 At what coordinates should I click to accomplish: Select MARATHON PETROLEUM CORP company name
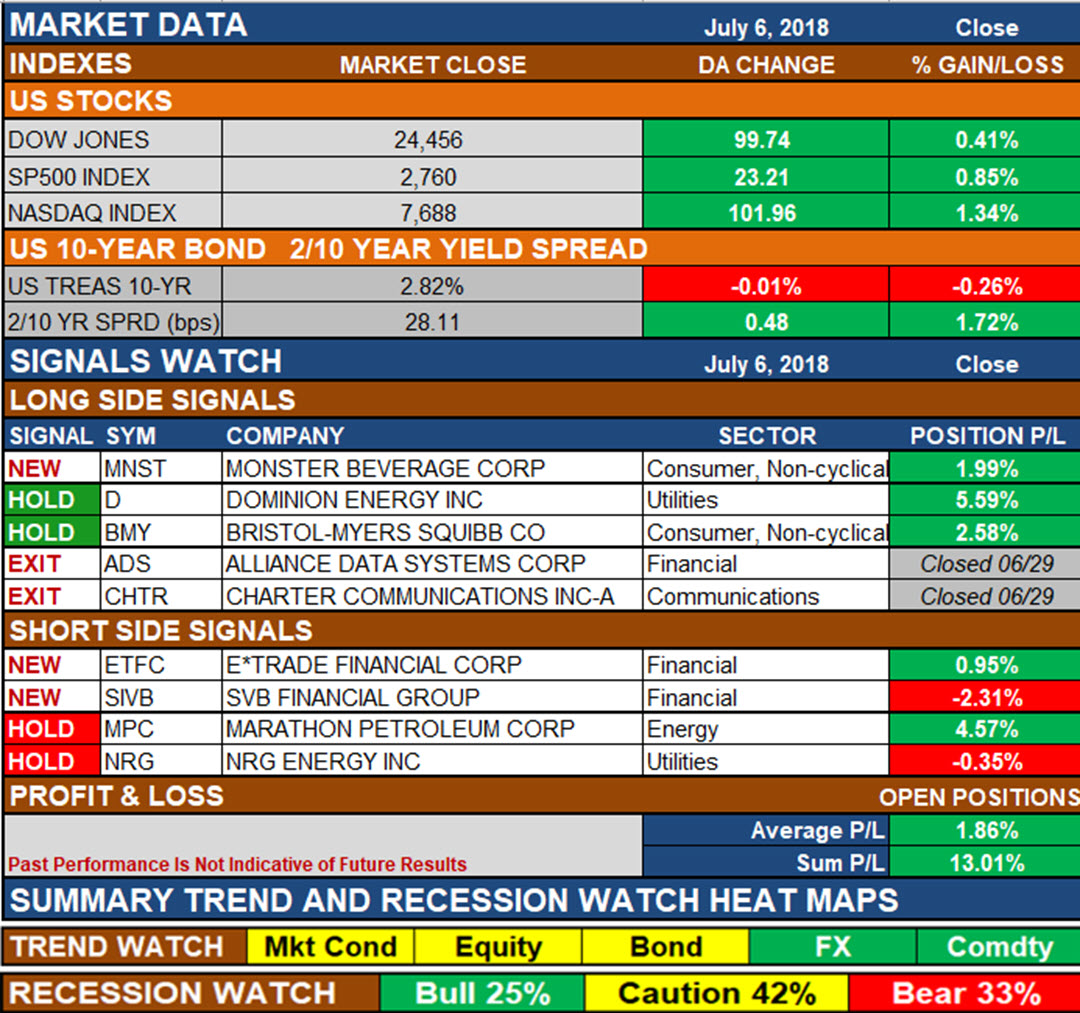[399, 729]
